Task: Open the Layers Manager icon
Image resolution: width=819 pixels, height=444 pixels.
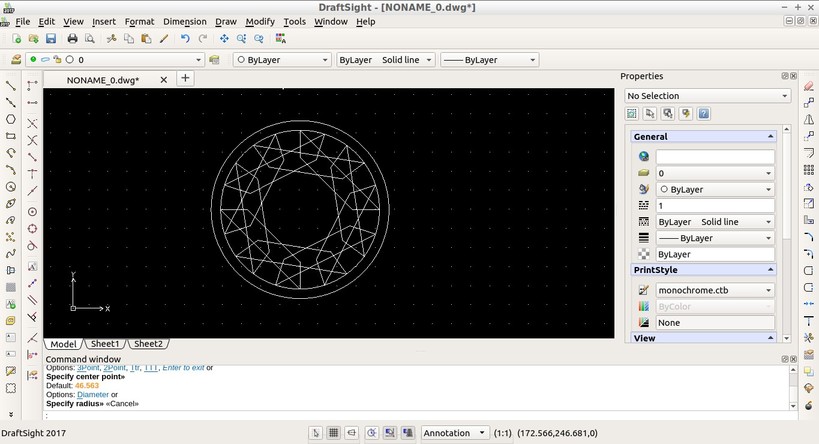Action: 16,60
